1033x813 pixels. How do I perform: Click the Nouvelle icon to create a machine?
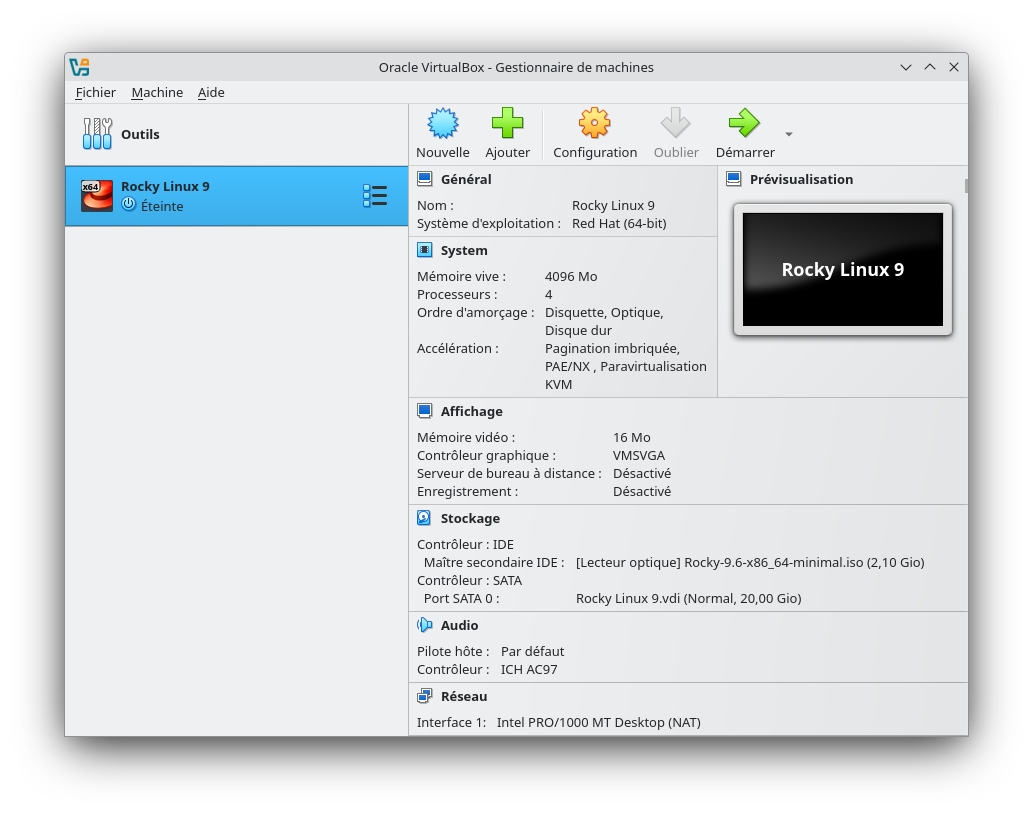442,122
